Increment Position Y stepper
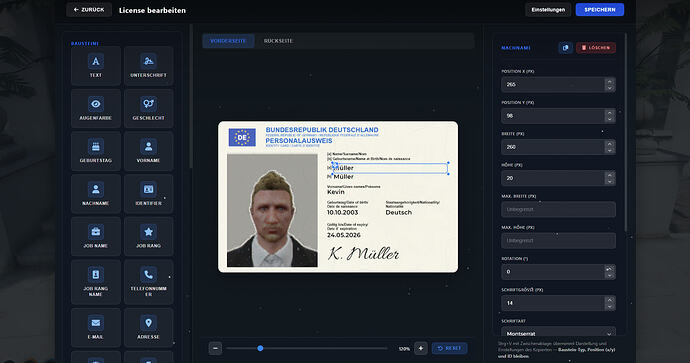 tap(609, 112)
